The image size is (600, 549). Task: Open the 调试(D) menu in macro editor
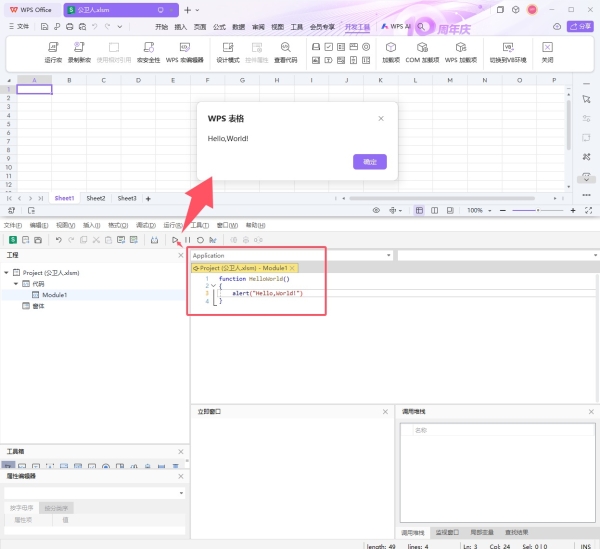[146, 225]
